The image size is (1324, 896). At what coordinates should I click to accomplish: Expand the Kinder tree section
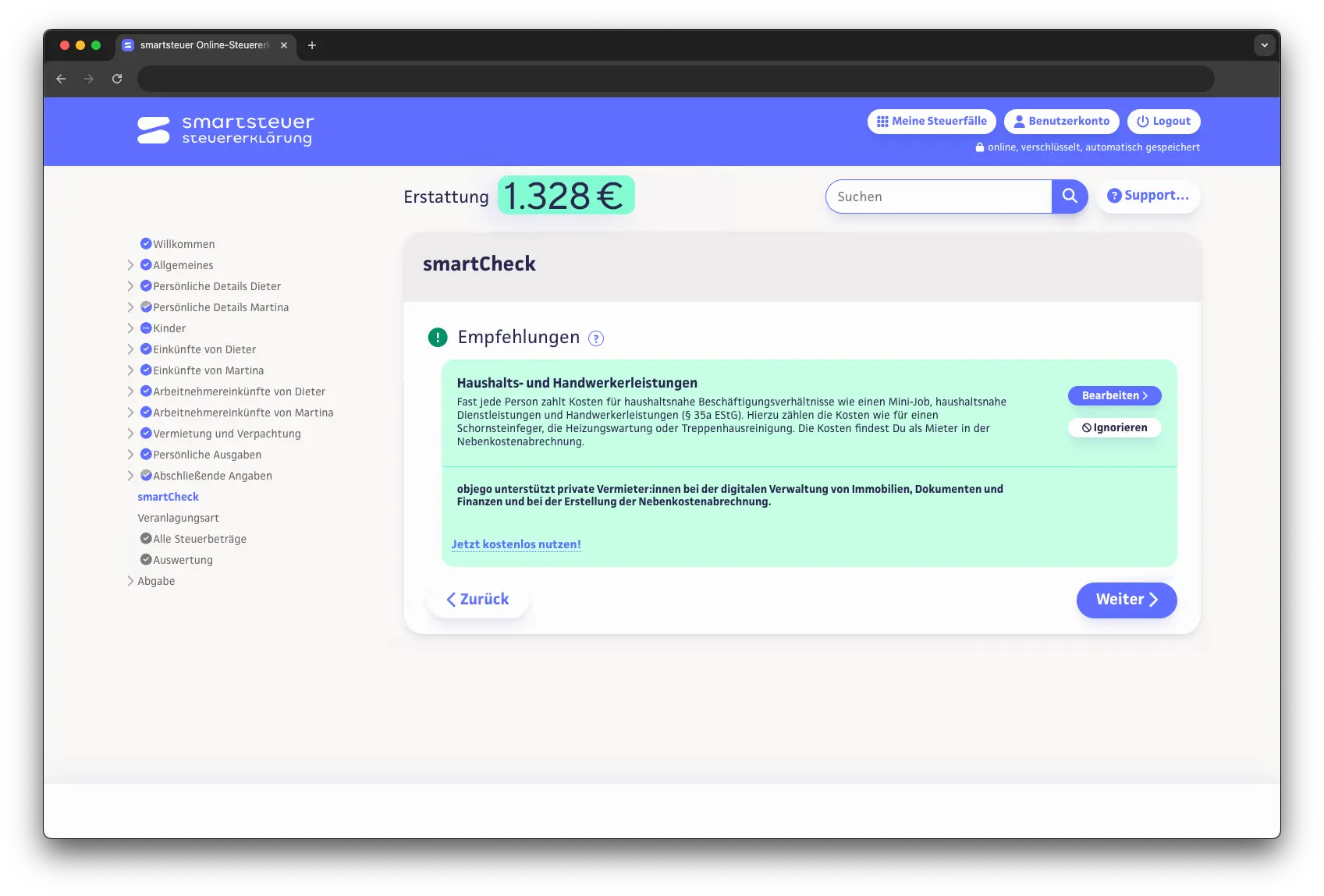pyautogui.click(x=130, y=328)
